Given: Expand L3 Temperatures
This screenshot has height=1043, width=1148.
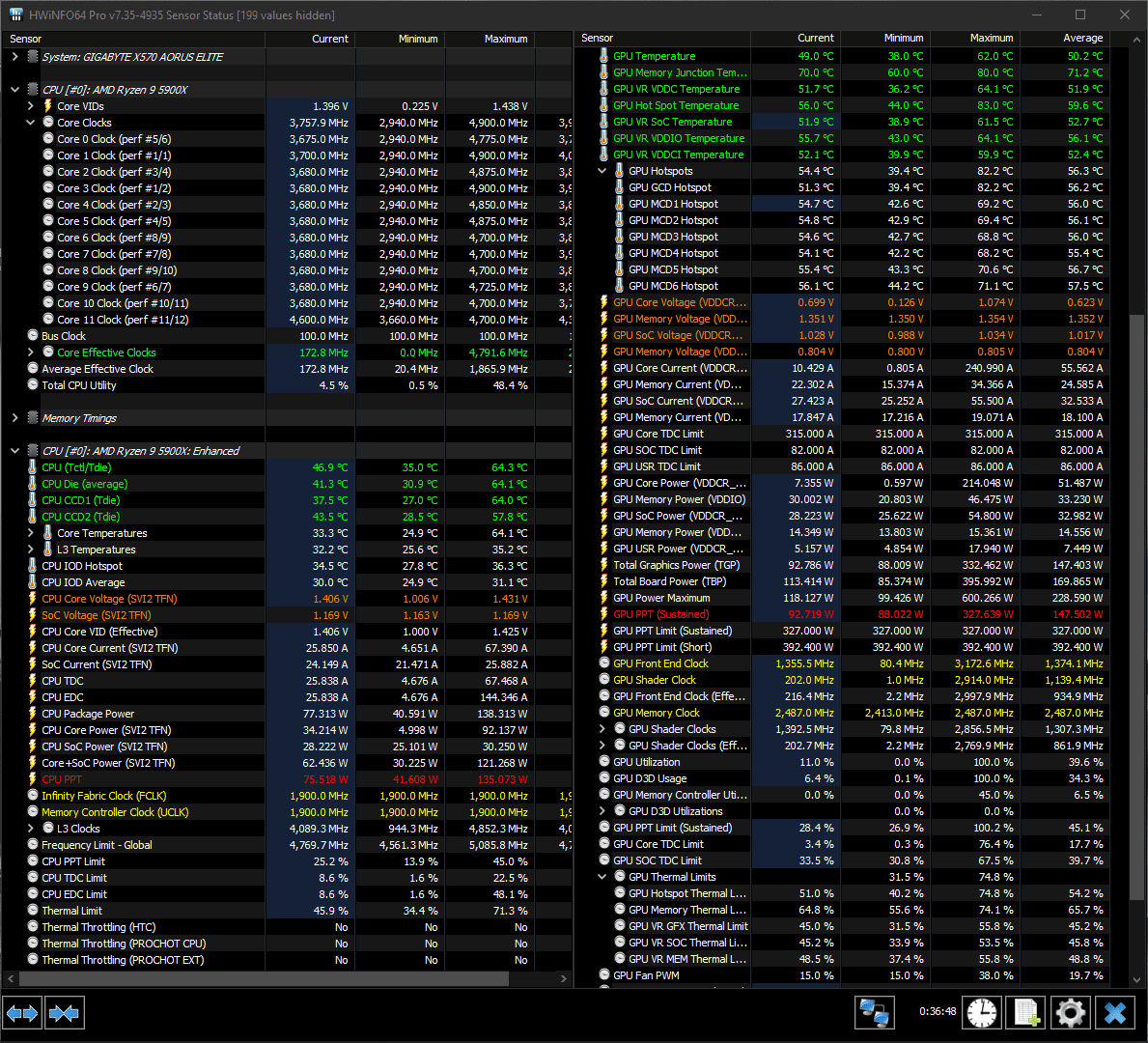Looking at the screenshot, I should [31, 550].
